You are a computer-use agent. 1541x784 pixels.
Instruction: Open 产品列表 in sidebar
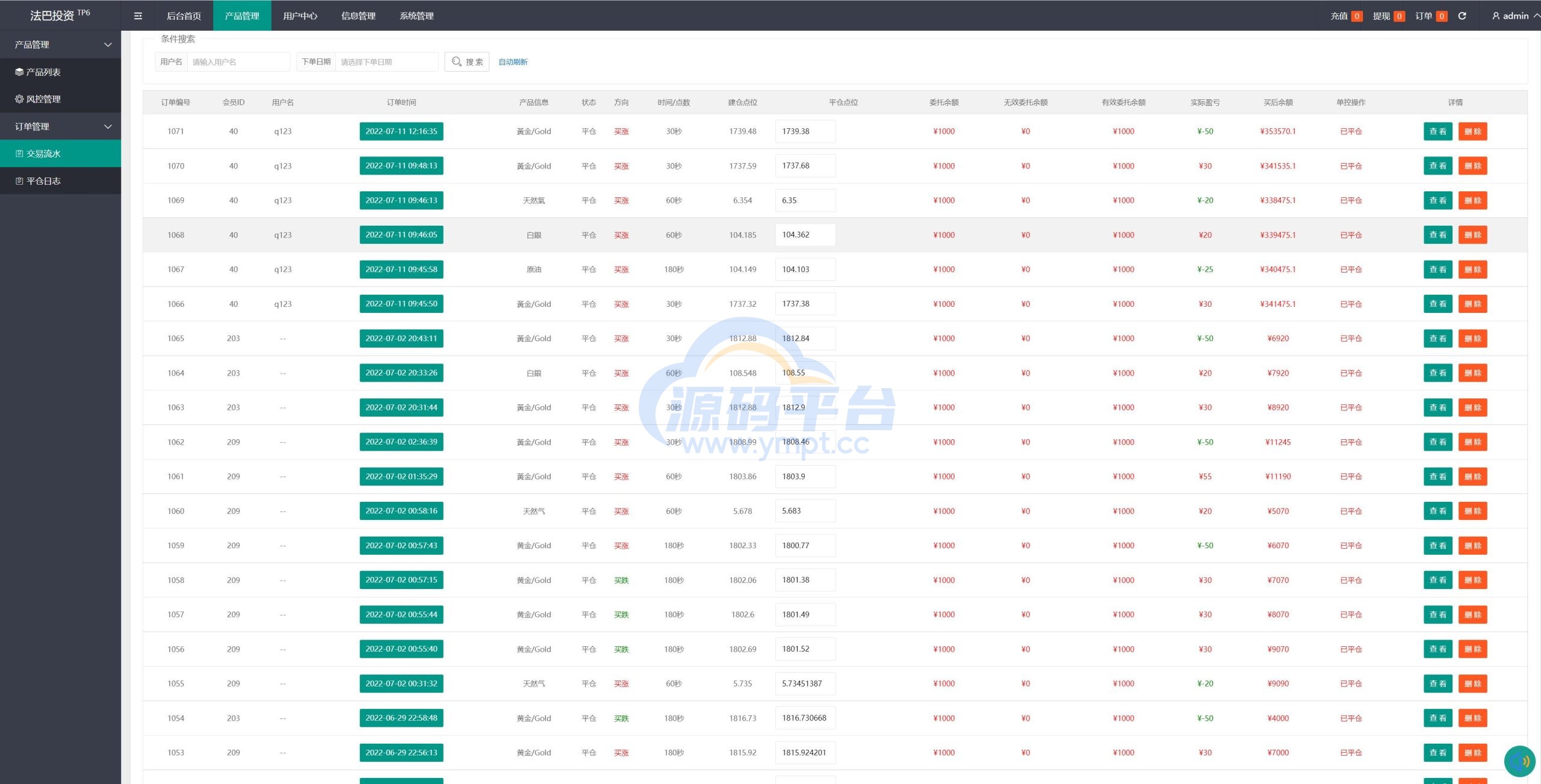[x=60, y=72]
